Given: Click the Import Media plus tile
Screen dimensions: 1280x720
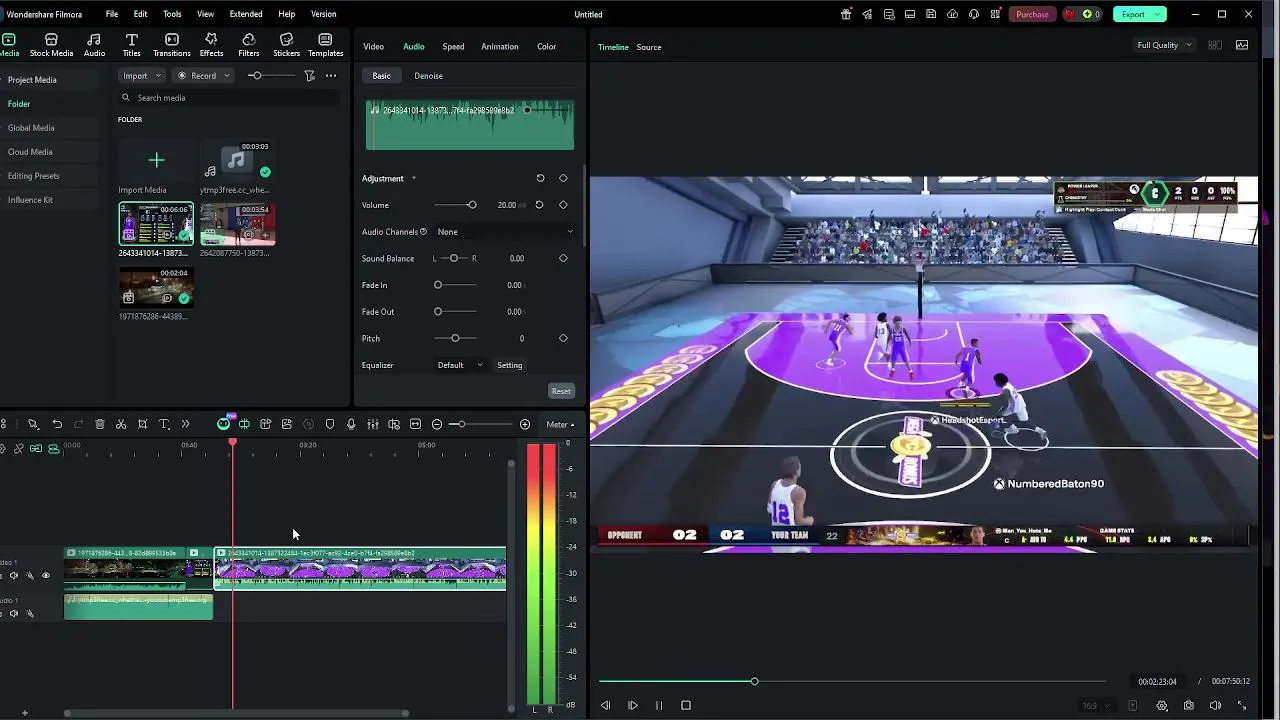Looking at the screenshot, I should point(156,160).
